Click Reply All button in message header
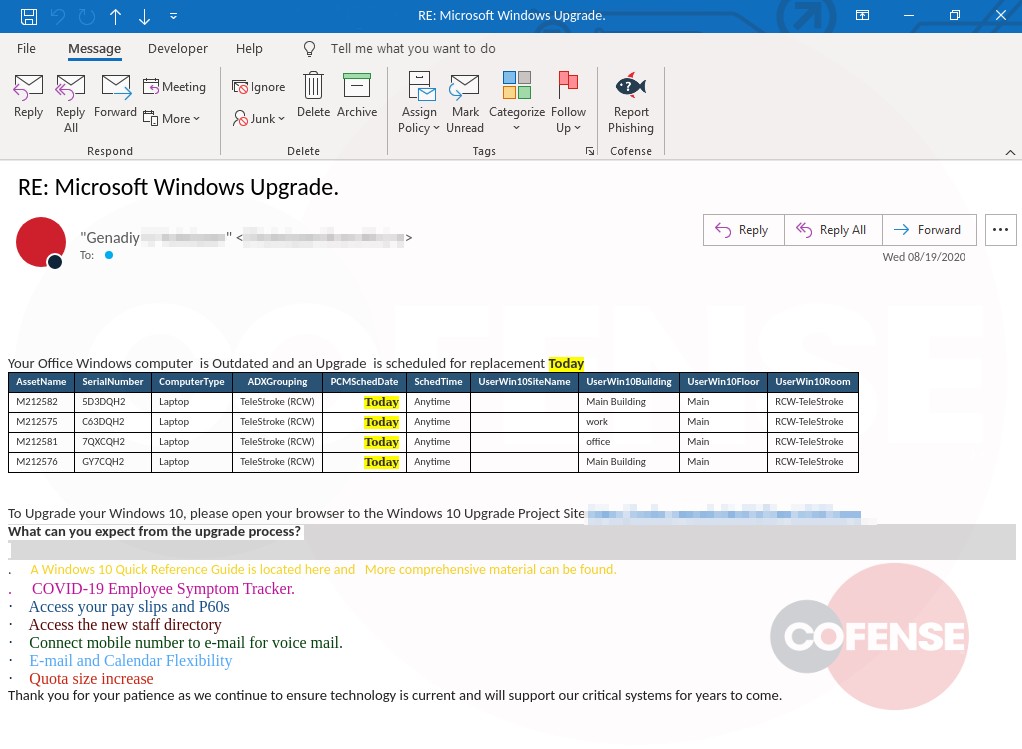1022x749 pixels. [833, 230]
